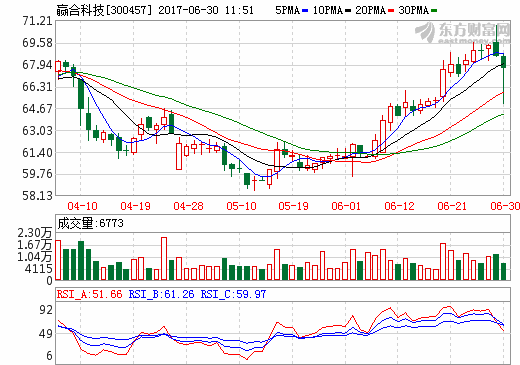The image size is (520, 365).
Task: Click the 2.30万 volume axis label
Action: tap(35, 233)
